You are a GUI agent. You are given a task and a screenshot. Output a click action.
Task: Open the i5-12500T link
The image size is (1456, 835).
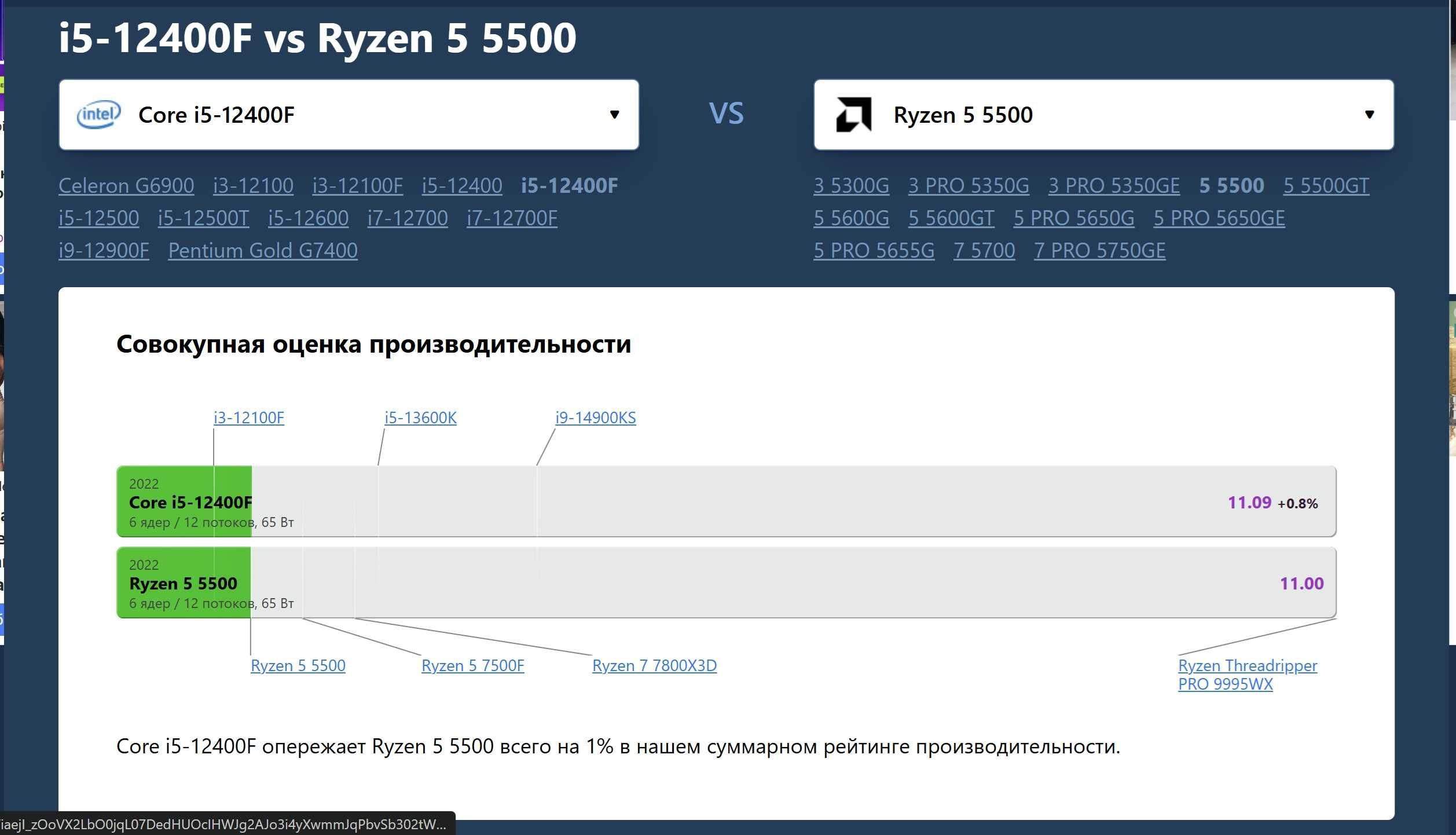(x=203, y=218)
